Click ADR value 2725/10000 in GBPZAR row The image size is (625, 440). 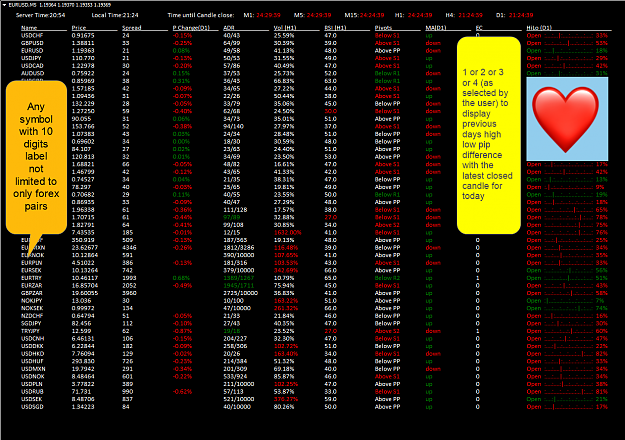click(x=241, y=293)
